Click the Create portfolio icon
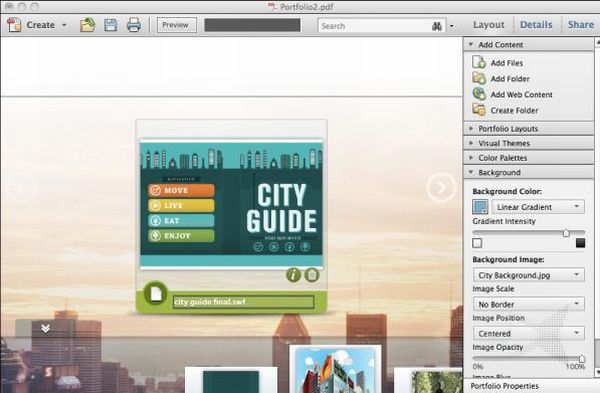Screen dimensions: 600x393 click(14, 25)
